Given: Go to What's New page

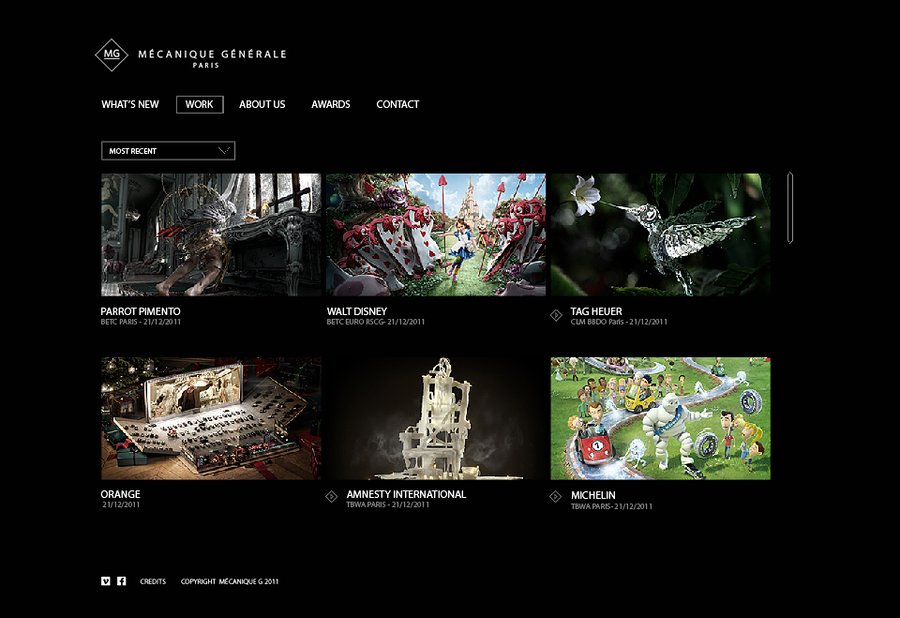Looking at the screenshot, I should (130, 104).
